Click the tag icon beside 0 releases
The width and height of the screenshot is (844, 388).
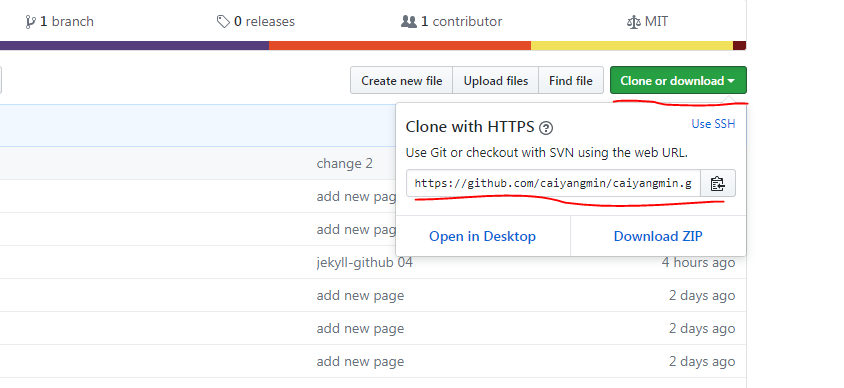[x=223, y=22]
